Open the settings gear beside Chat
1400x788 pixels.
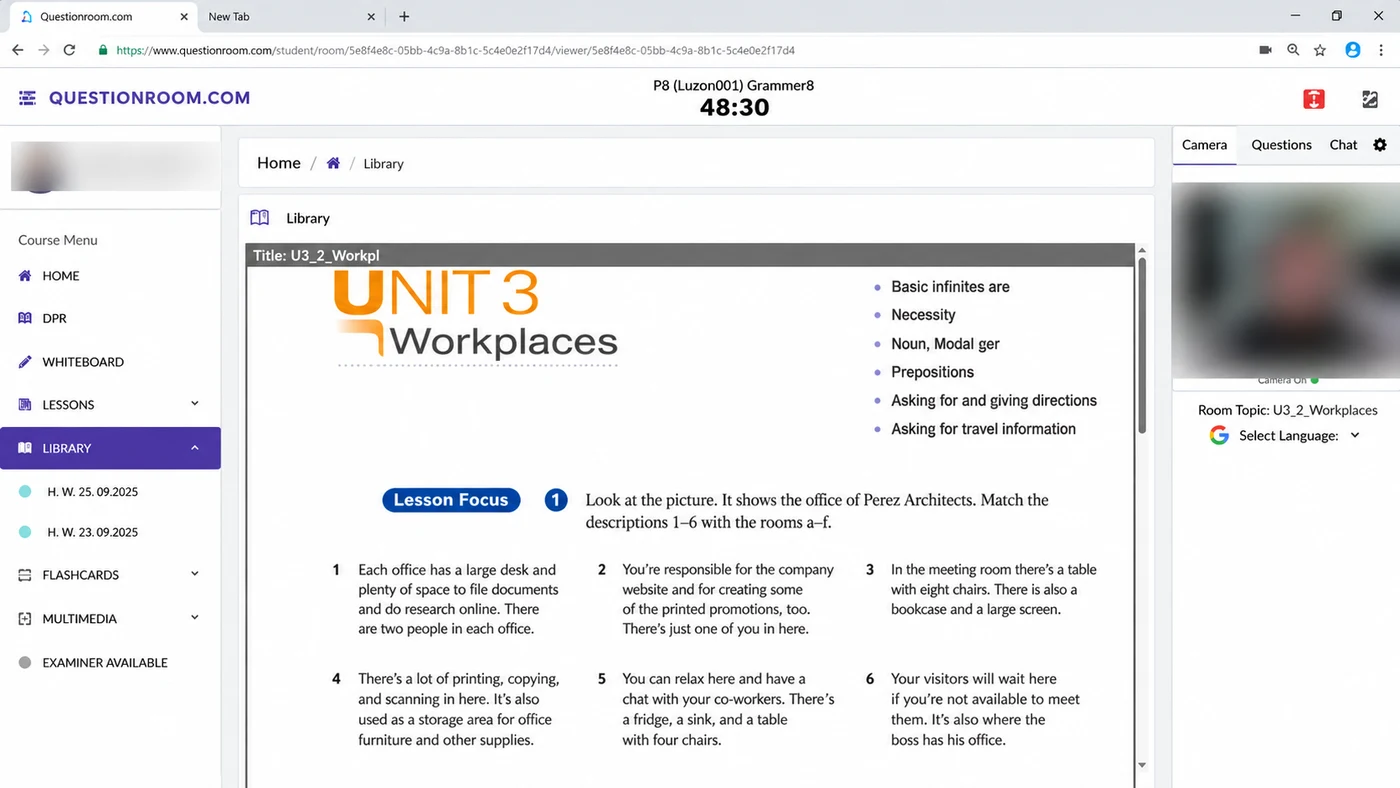tap(1380, 145)
